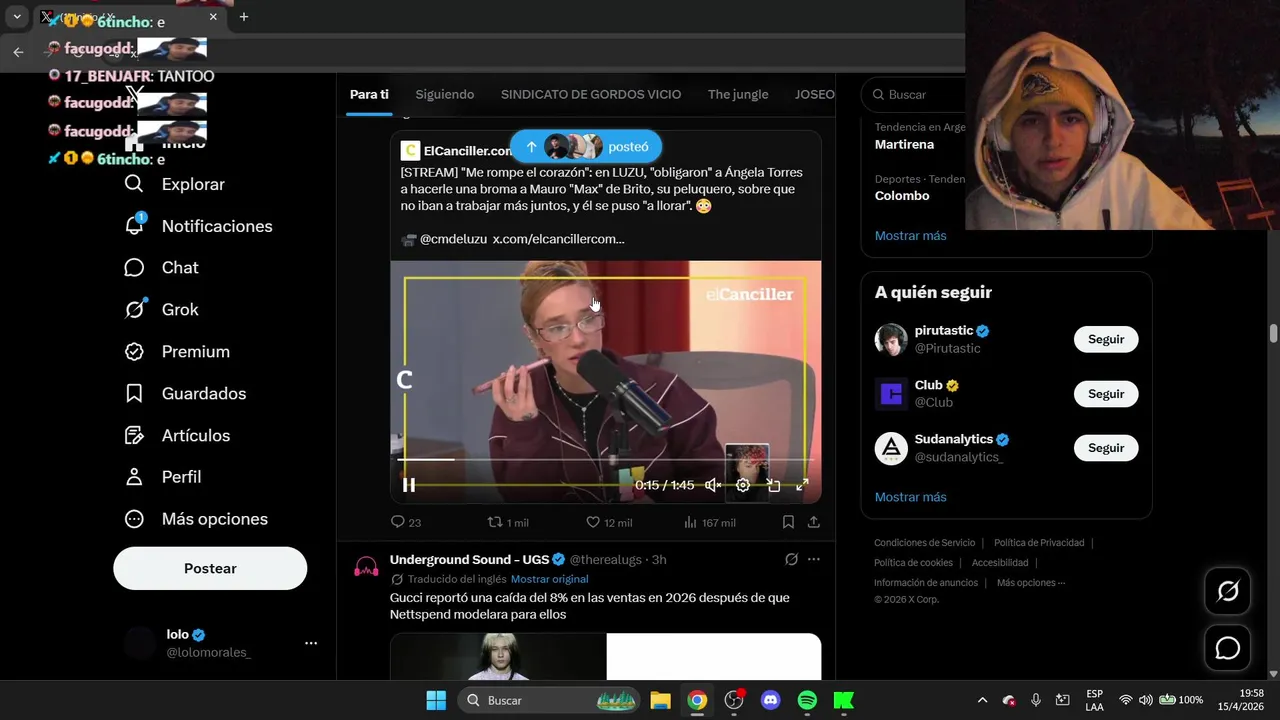1280x720 pixels.
Task: Open Premium in the sidebar
Action: (x=176, y=351)
